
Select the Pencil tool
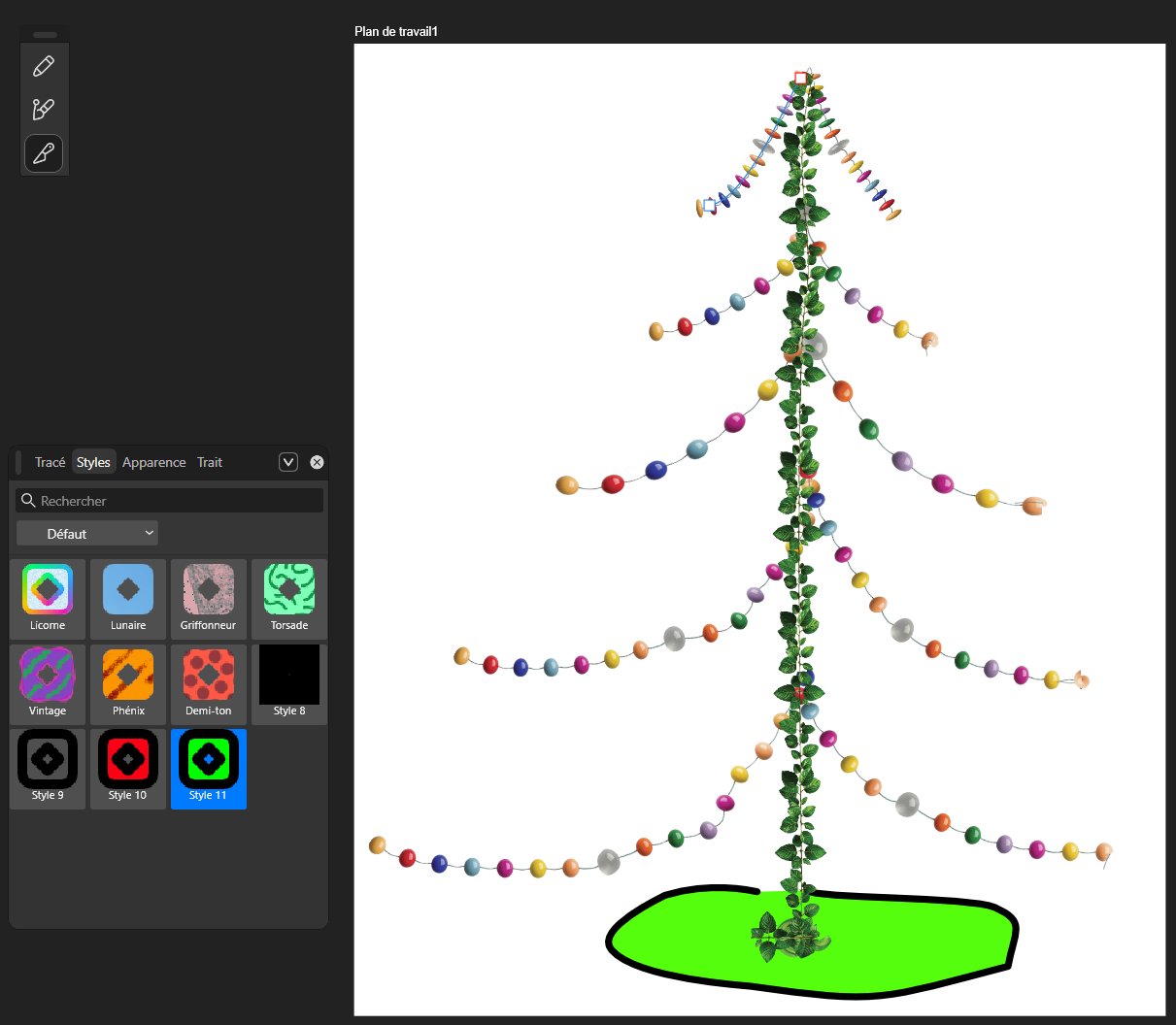[x=44, y=66]
